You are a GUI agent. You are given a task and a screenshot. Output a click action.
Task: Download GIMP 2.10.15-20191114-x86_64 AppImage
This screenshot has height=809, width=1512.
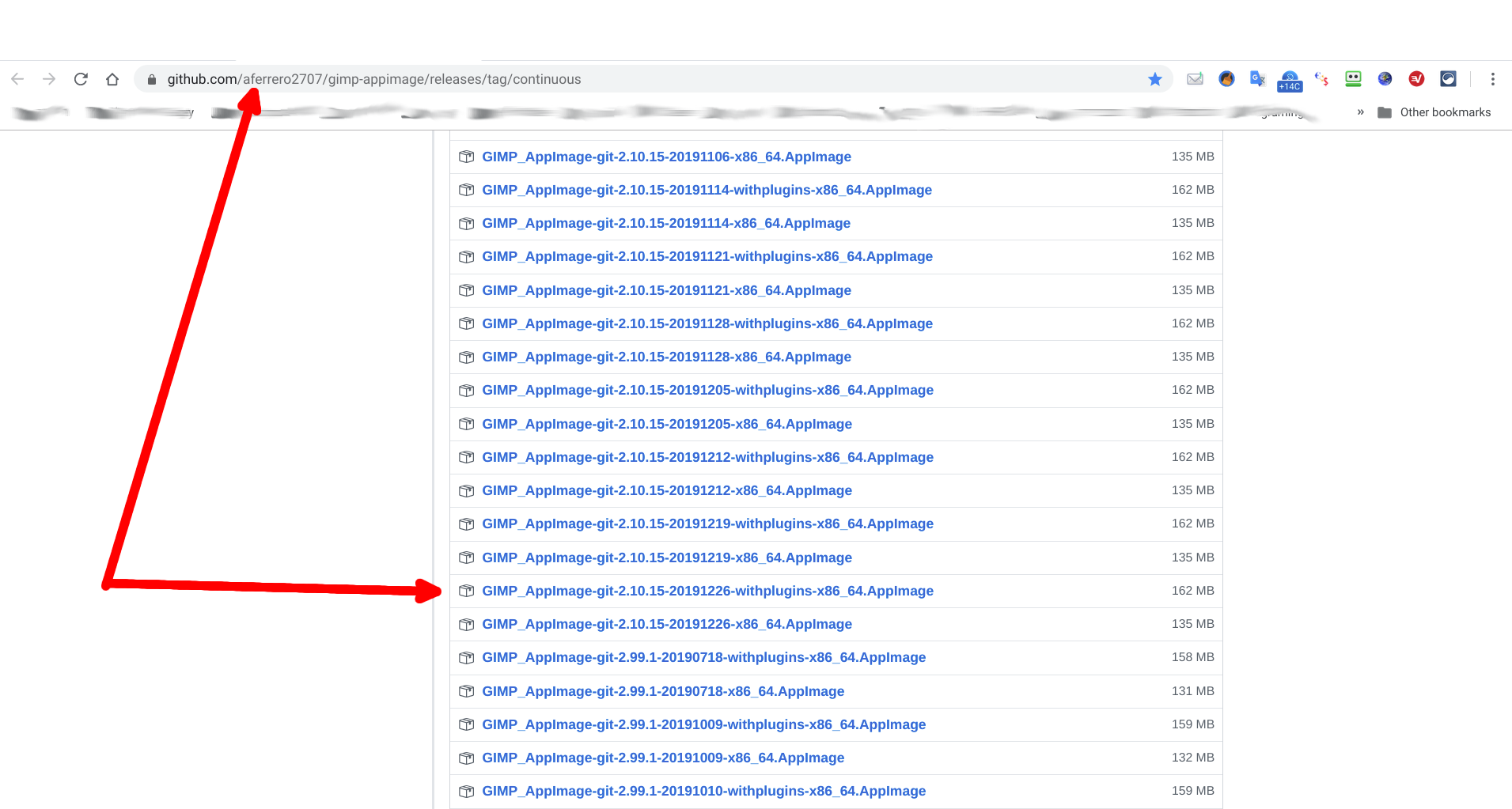[666, 223]
